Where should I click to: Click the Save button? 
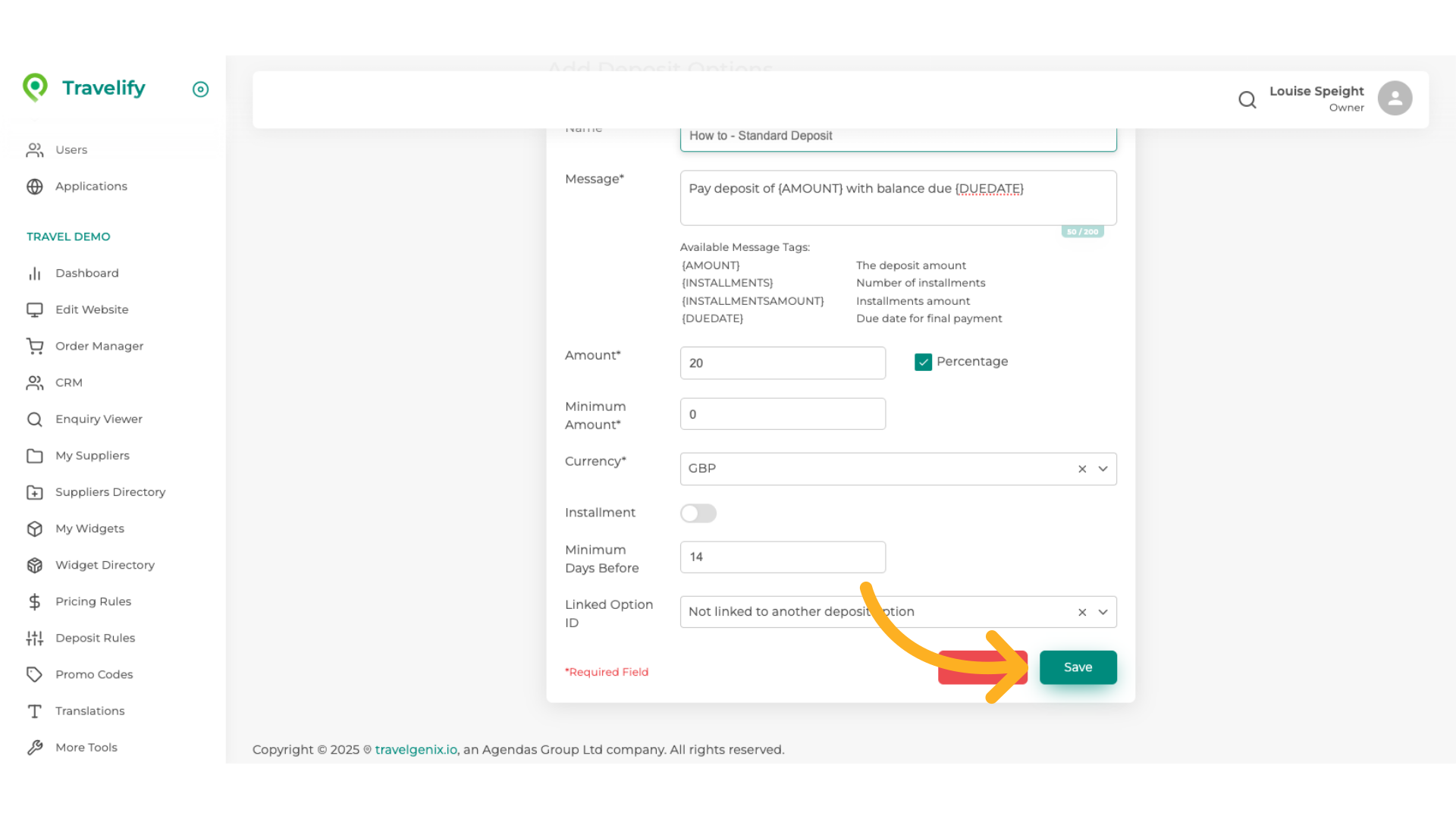[x=1078, y=667]
